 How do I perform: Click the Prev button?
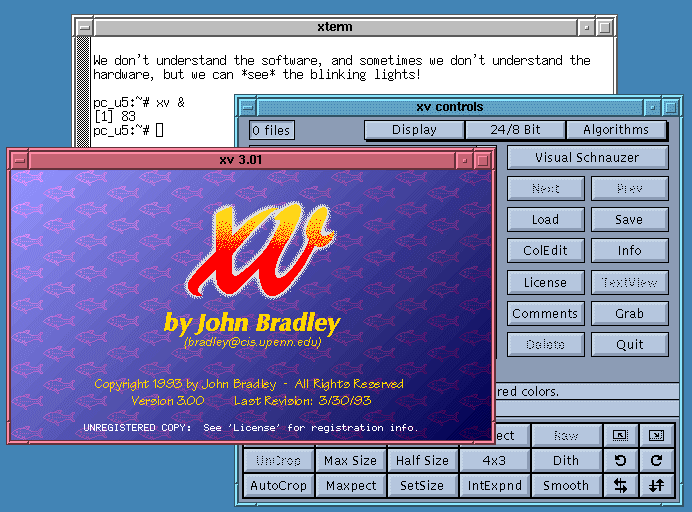coord(630,188)
